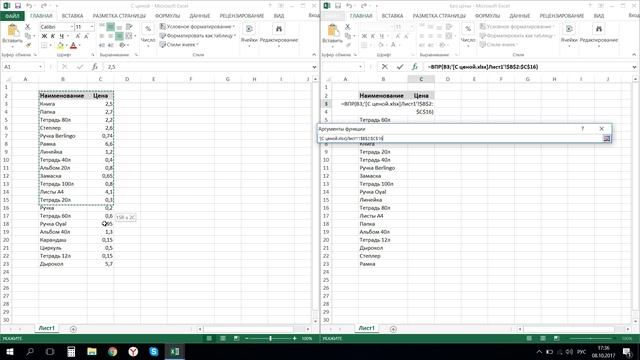The height and width of the screenshot is (360, 640).
Task: Open font size 11 dropdown in left window
Action: [92, 27]
